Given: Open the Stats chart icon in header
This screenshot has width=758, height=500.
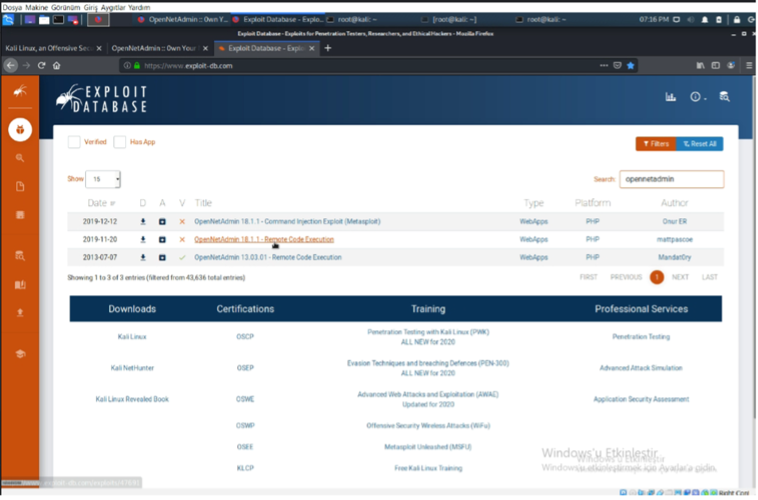Looking at the screenshot, I should tap(671, 97).
